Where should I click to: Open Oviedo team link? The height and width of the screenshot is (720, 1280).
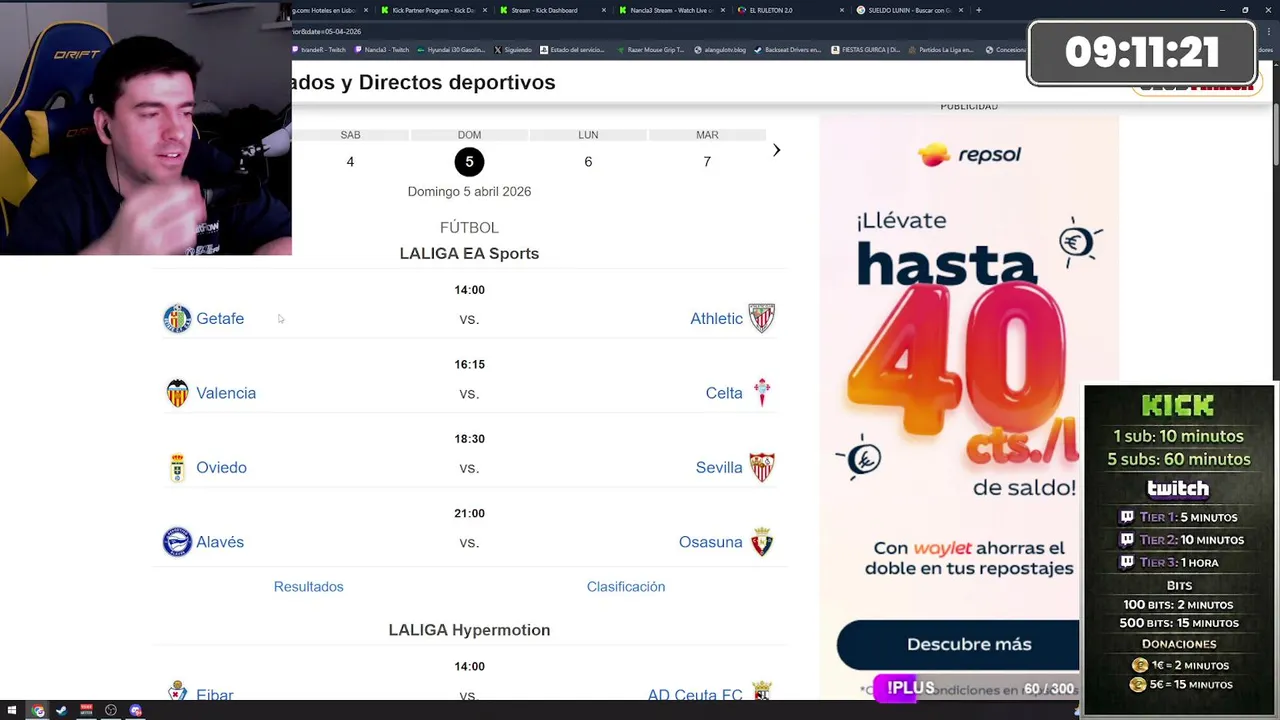pyautogui.click(x=221, y=467)
